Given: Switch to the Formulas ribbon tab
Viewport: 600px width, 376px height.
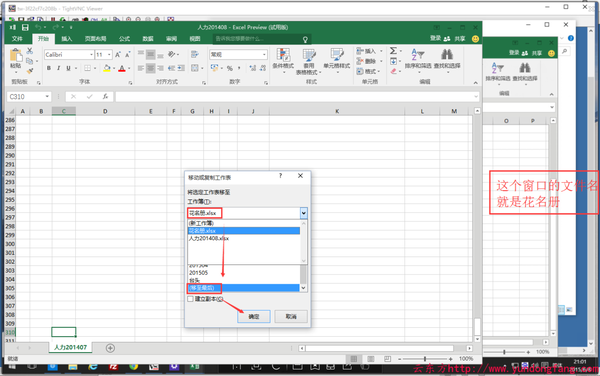Looking at the screenshot, I should pyautogui.click(x=124, y=39).
